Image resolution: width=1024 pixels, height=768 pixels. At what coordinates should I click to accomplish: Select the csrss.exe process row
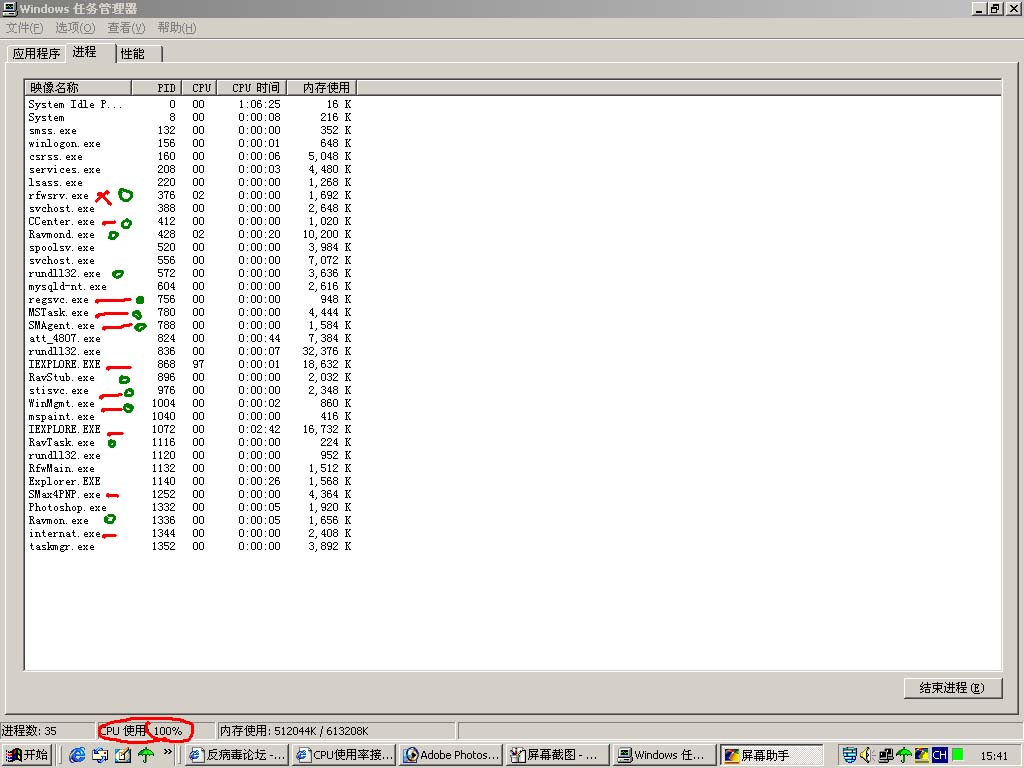click(190, 157)
